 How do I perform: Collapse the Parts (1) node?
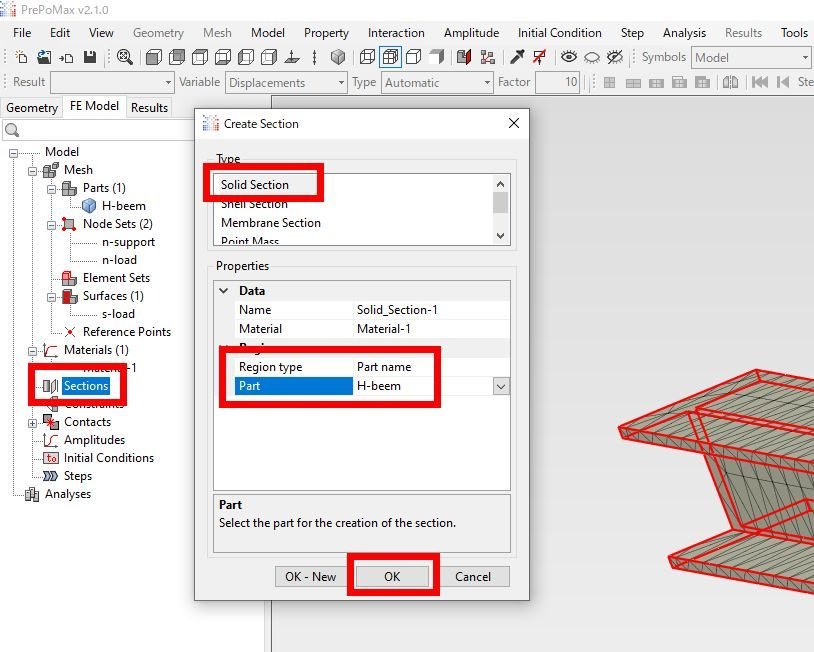[x=51, y=189]
